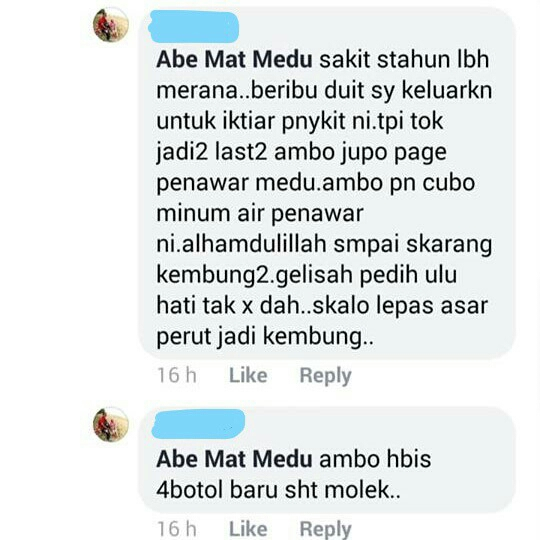The width and height of the screenshot is (540, 540).
Task: Click the 16 h timestamp under first comment
Action: (x=177, y=375)
